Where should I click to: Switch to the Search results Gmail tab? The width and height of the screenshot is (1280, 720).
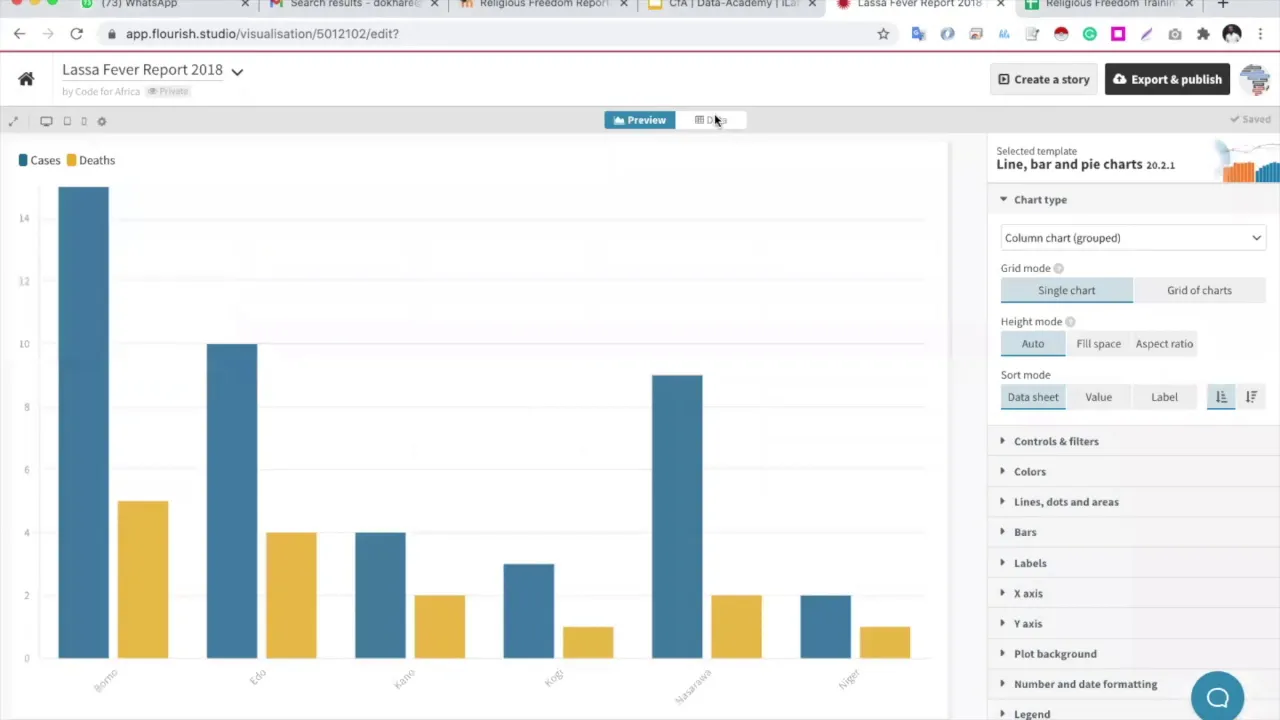pyautogui.click(x=353, y=4)
